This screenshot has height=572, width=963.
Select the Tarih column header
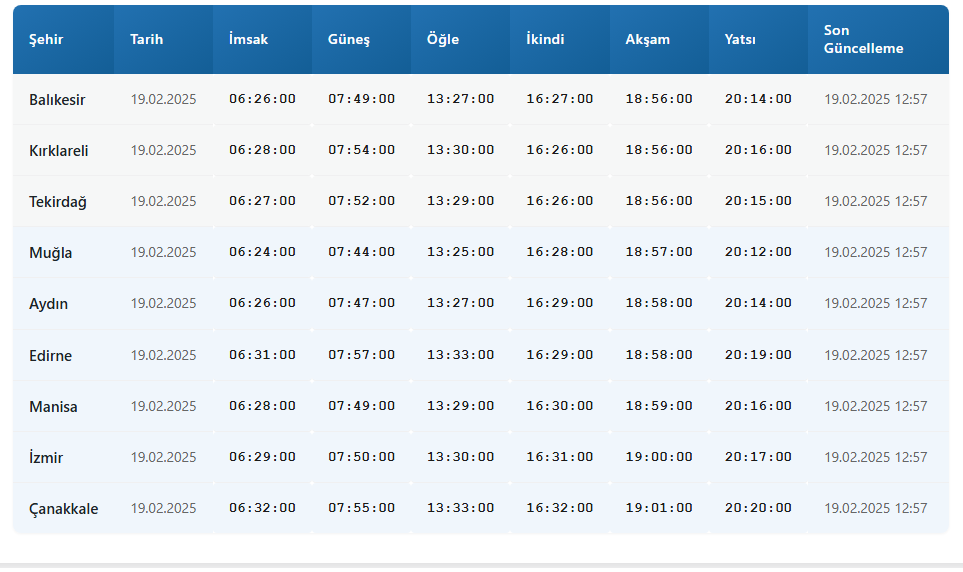[x=146, y=39]
